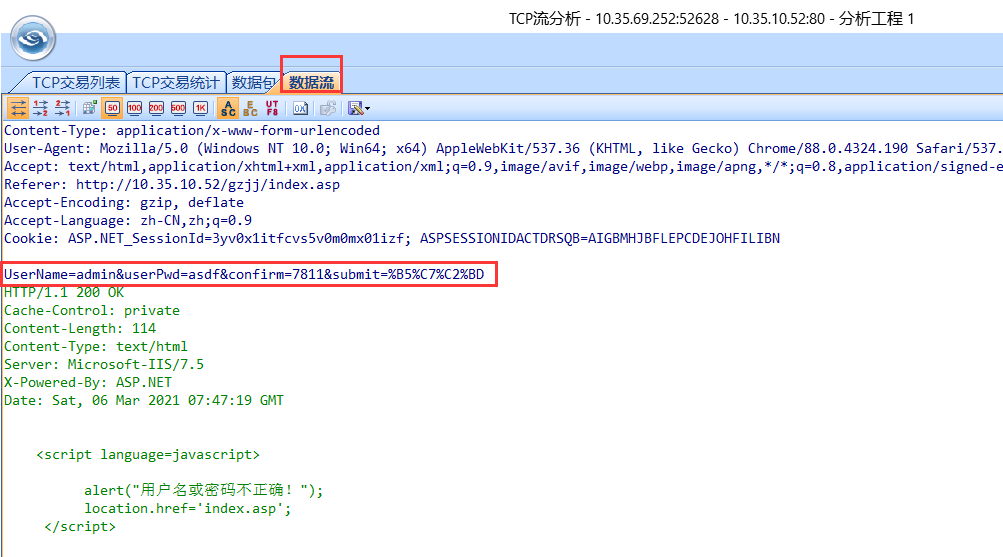Click the Cache-Control: private line

click(x=92, y=310)
